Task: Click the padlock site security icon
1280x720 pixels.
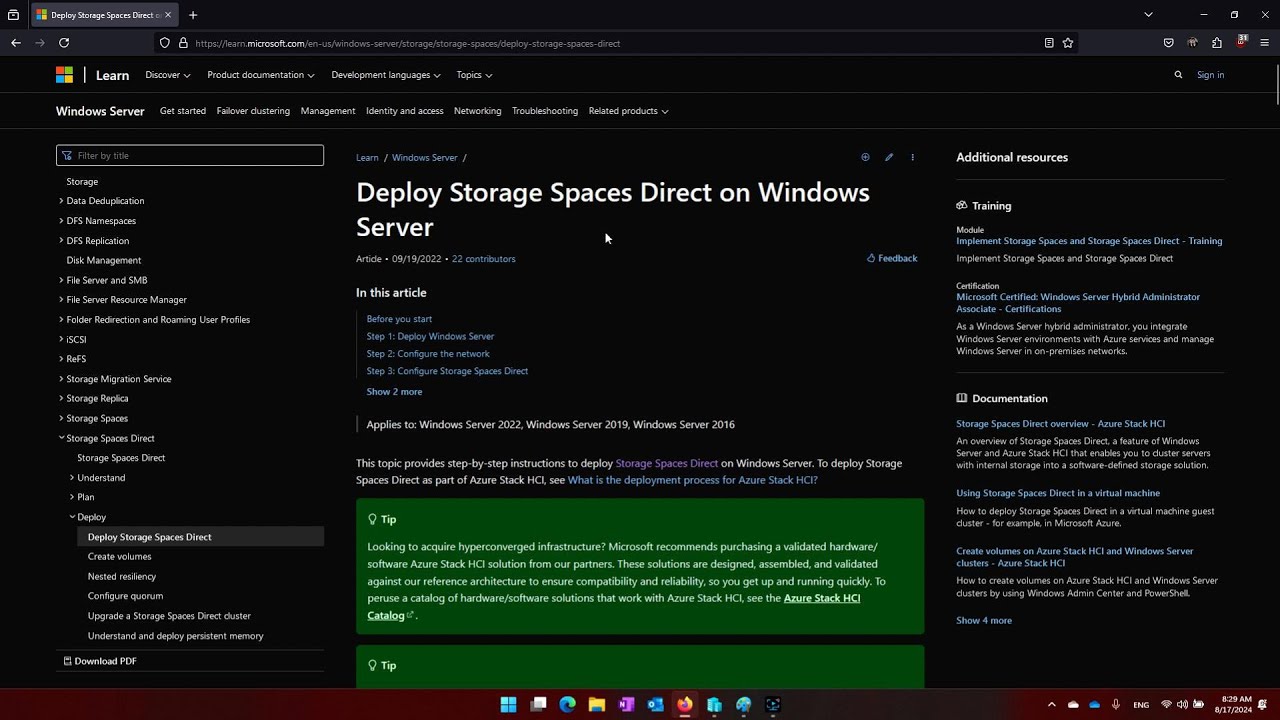Action: (x=183, y=43)
